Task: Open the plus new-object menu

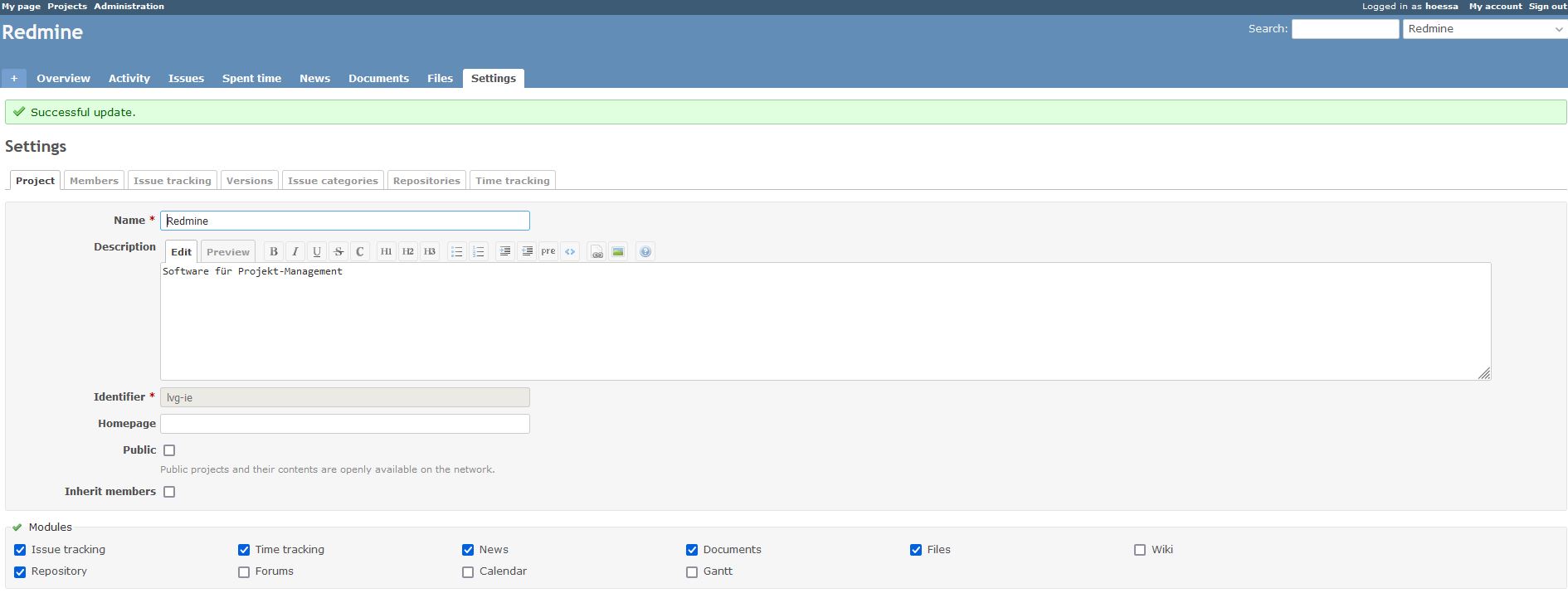Action: (14, 78)
